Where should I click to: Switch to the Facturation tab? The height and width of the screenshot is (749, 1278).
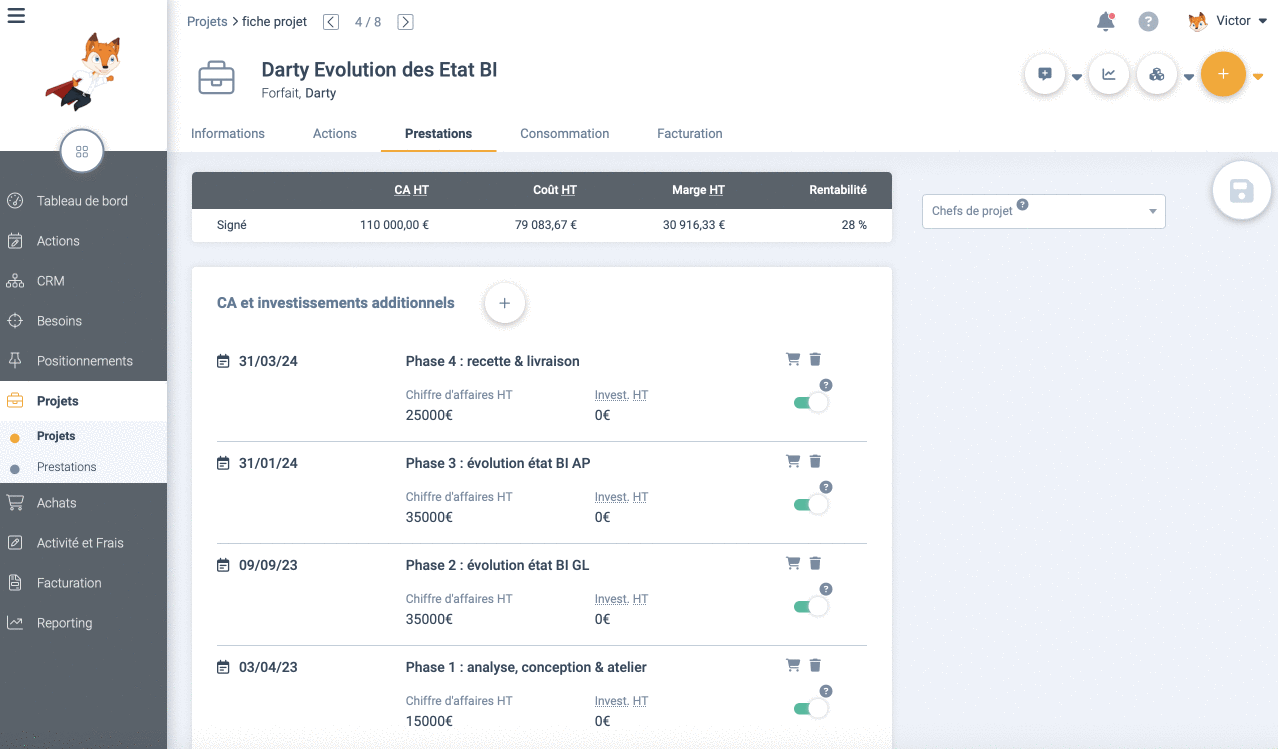click(x=690, y=133)
